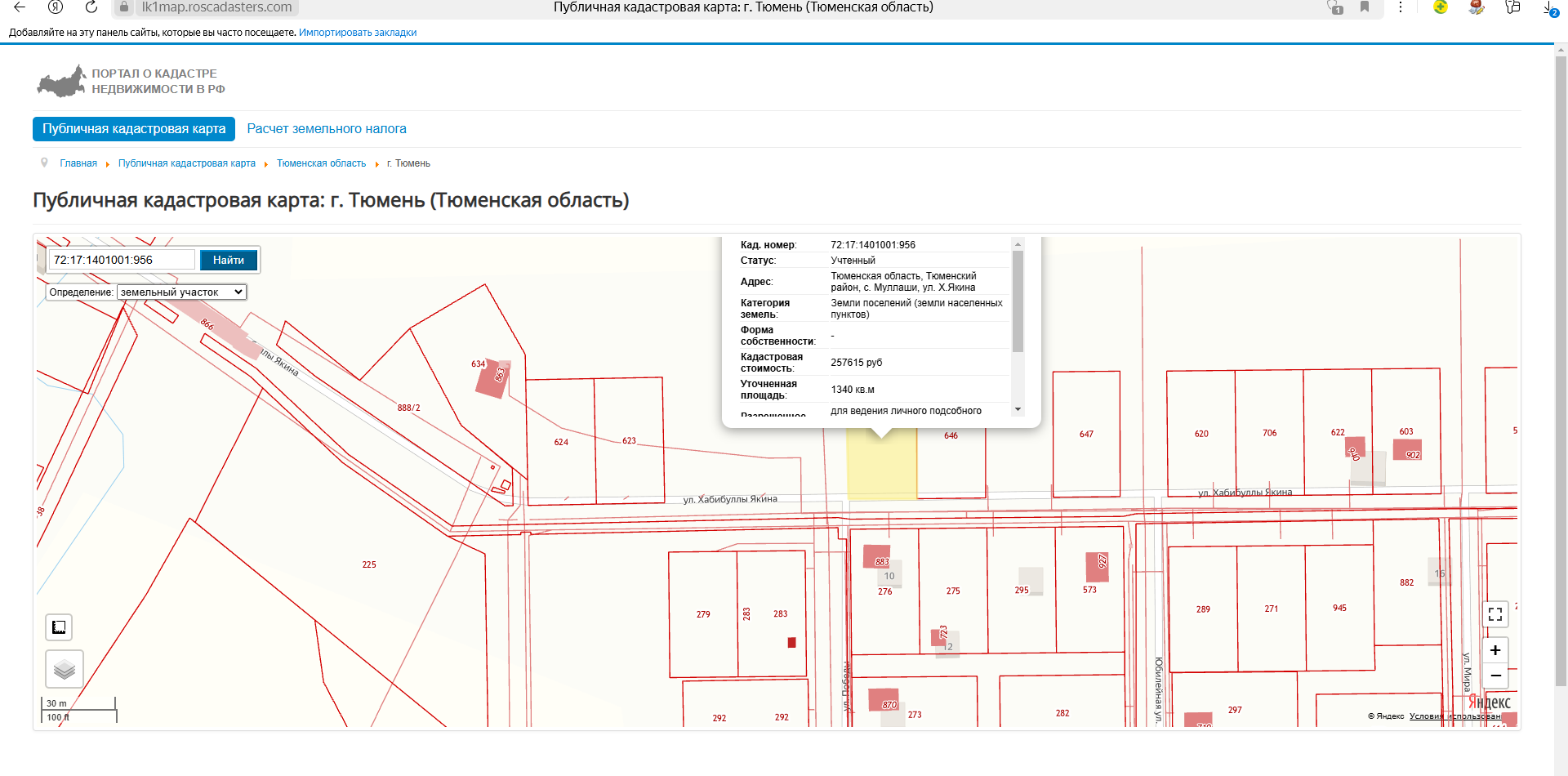Bookmark this page with the bookmark icon
The width and height of the screenshot is (1568, 776).
point(1365,7)
